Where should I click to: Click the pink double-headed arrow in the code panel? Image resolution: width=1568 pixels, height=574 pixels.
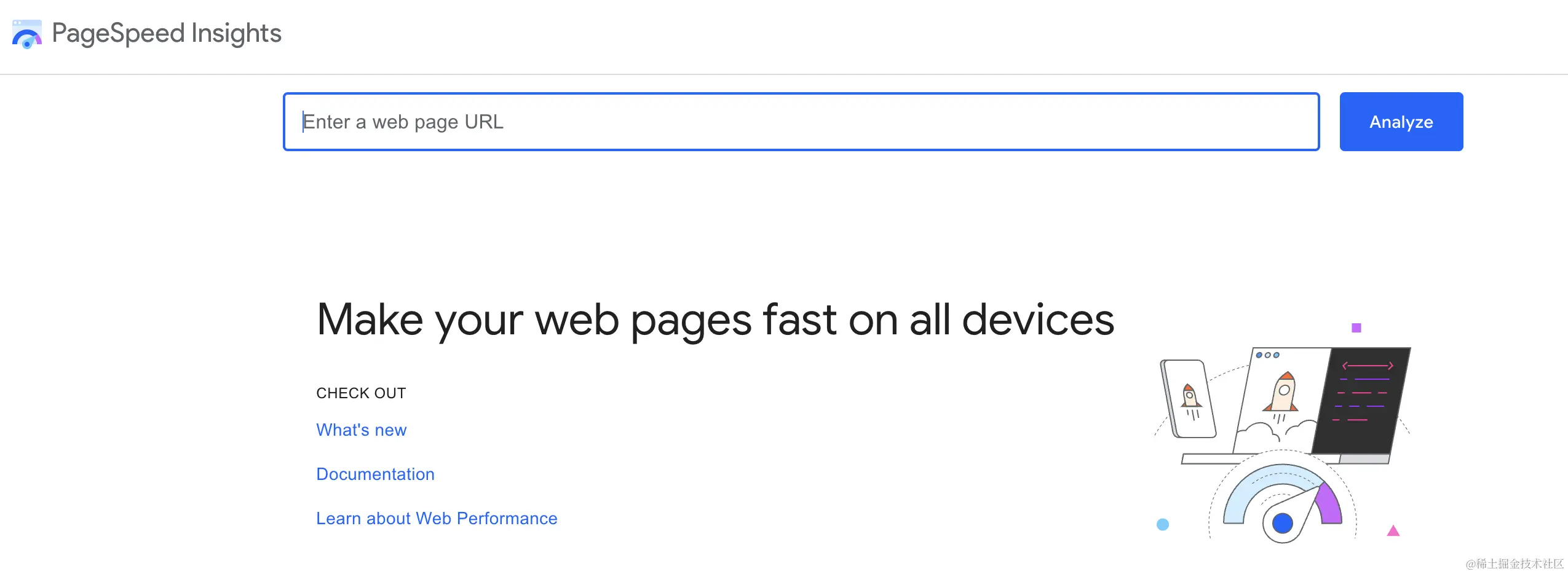pyautogui.click(x=1367, y=366)
